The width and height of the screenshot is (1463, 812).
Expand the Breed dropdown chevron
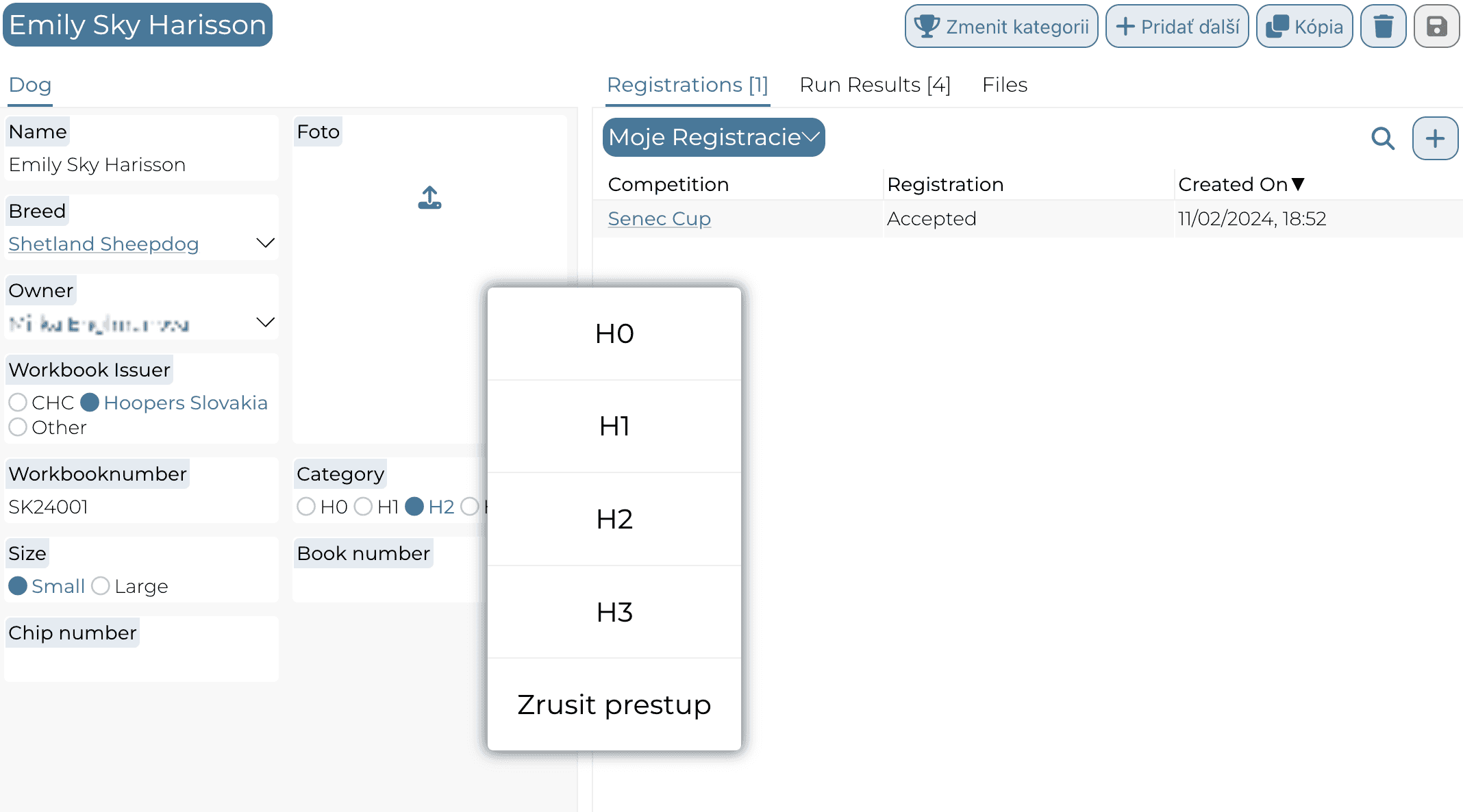pyautogui.click(x=265, y=243)
